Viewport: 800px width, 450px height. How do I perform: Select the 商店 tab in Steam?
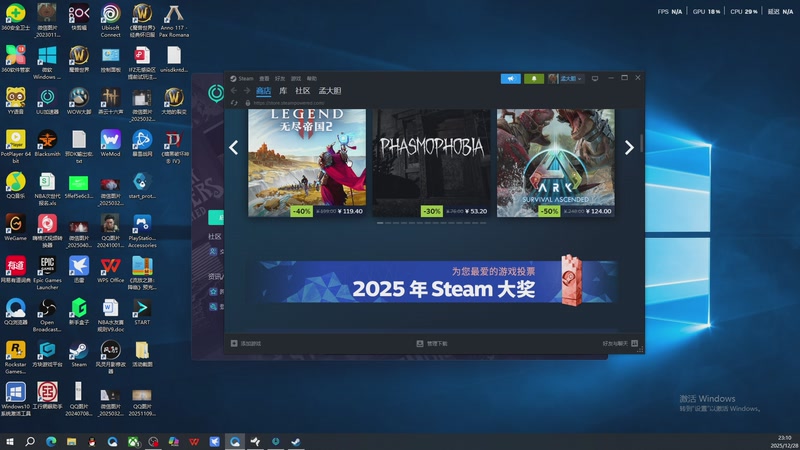(263, 91)
